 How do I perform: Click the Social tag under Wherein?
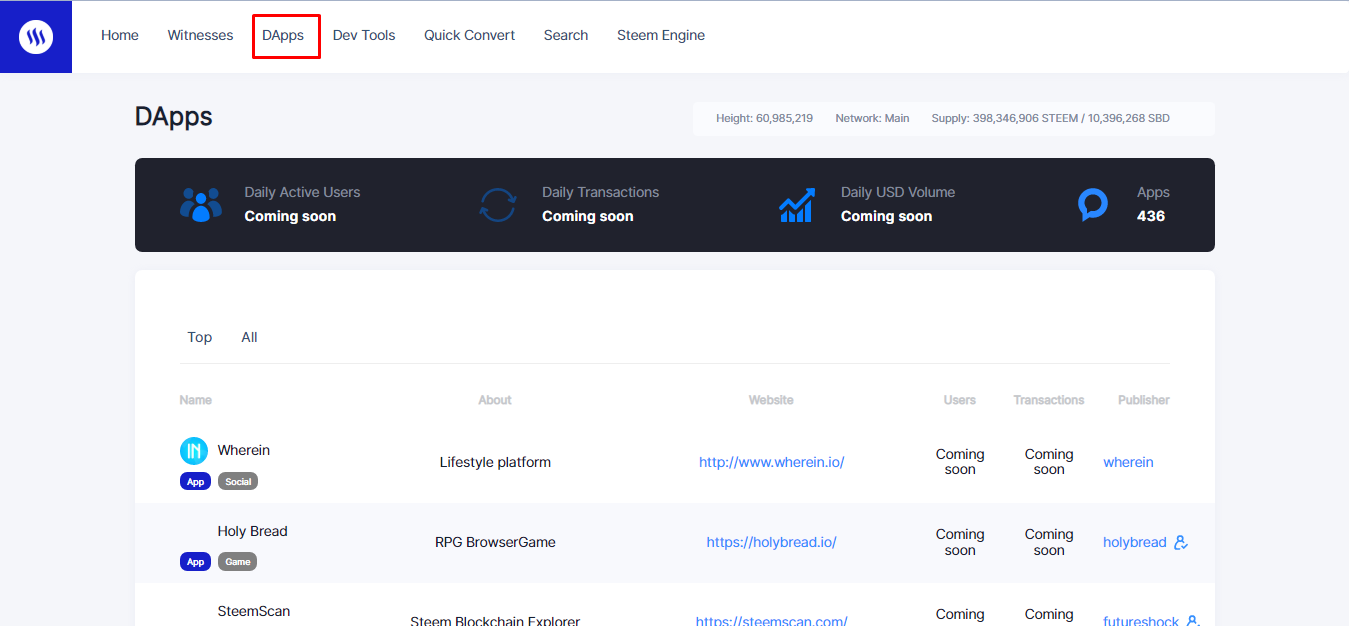[x=238, y=481]
